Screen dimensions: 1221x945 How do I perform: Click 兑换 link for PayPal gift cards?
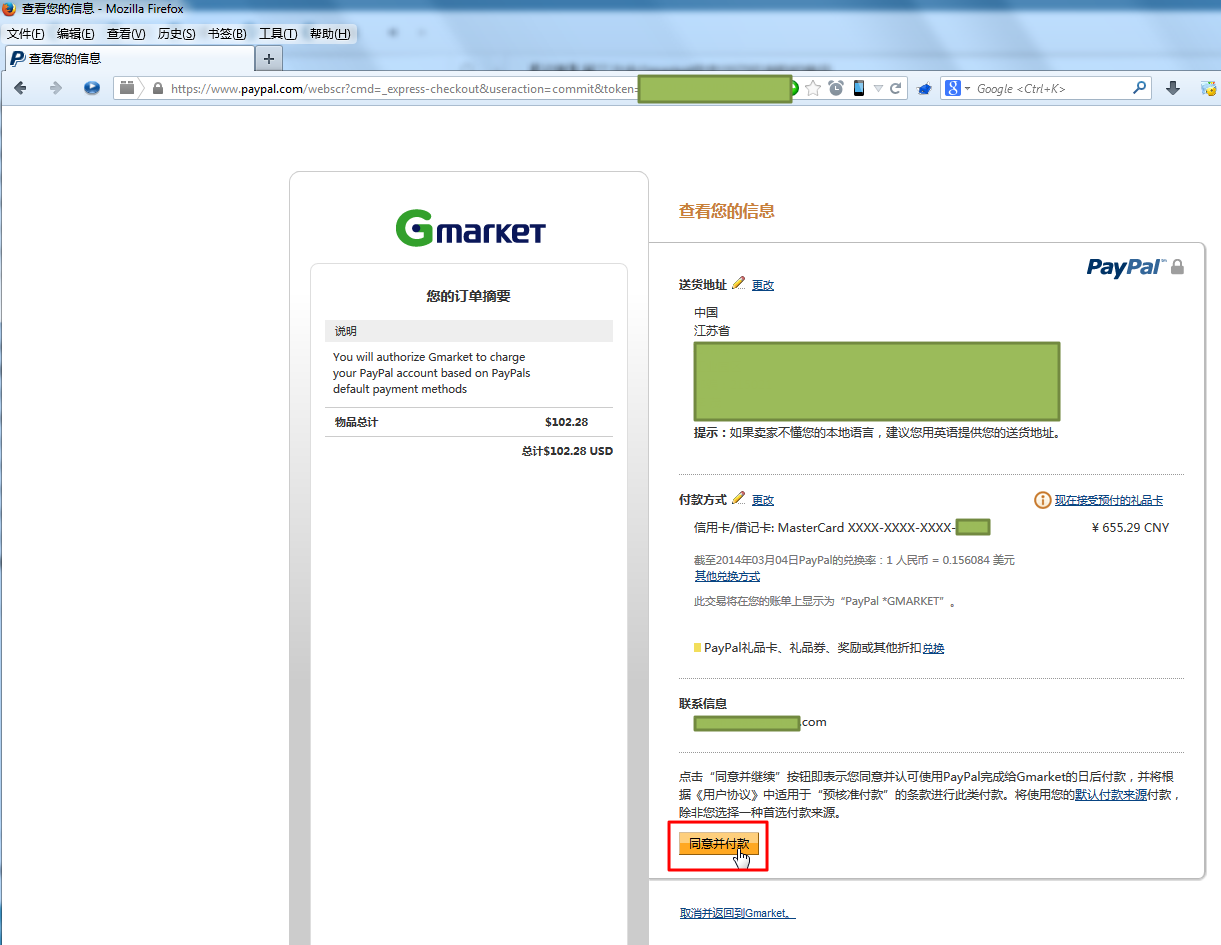(933, 648)
